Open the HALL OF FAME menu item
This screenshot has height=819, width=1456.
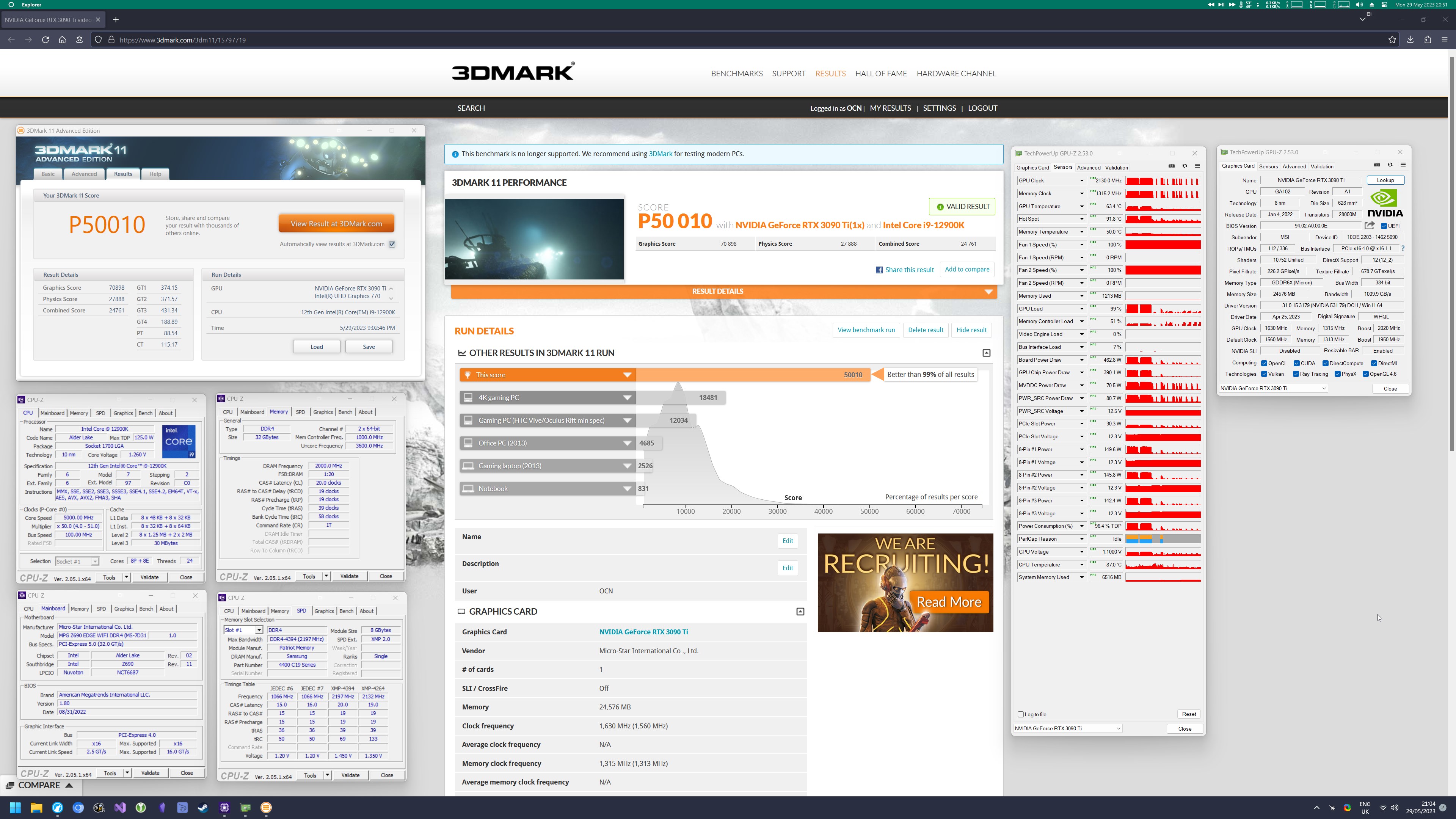point(881,74)
